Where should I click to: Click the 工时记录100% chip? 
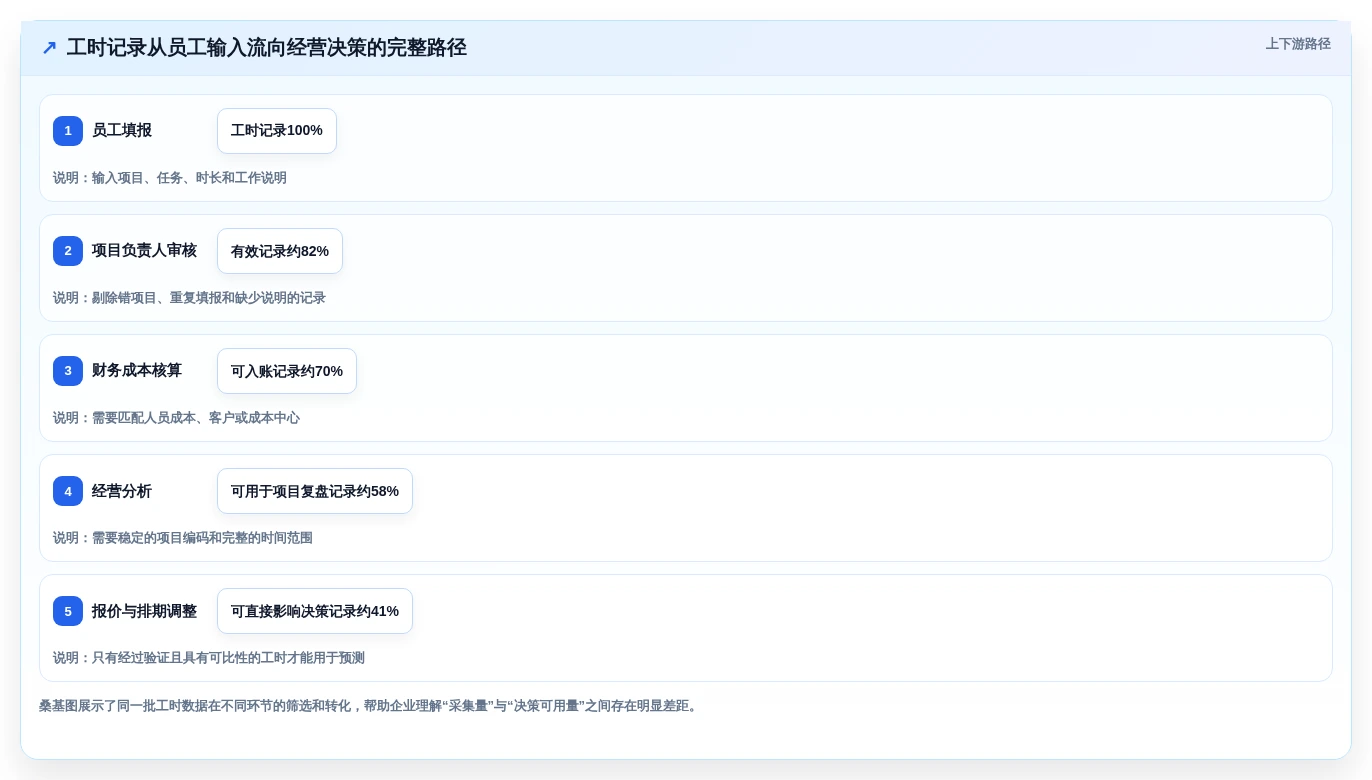277,131
